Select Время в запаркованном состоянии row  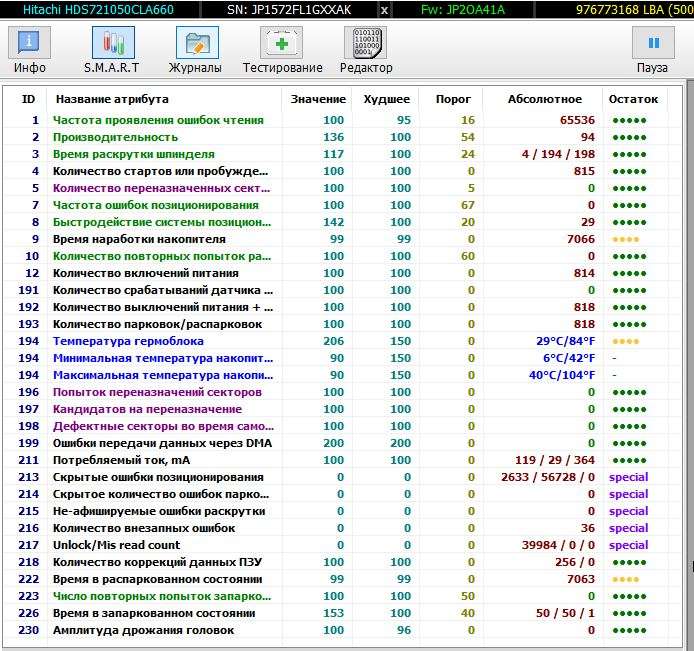[x=341, y=613]
